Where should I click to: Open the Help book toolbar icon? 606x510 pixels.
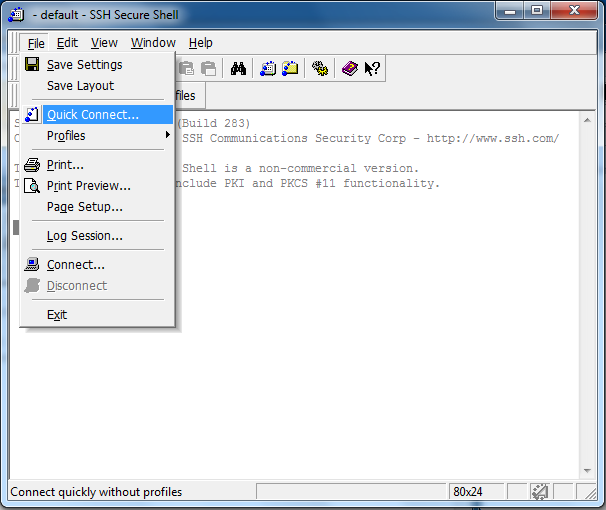[x=350, y=69]
